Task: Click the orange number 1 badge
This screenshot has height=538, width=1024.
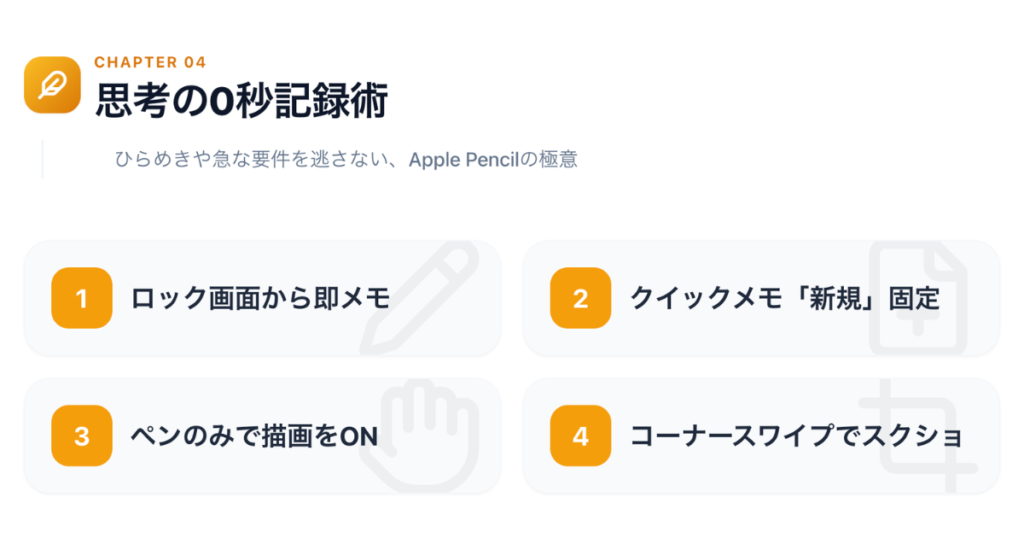Action: (81, 298)
